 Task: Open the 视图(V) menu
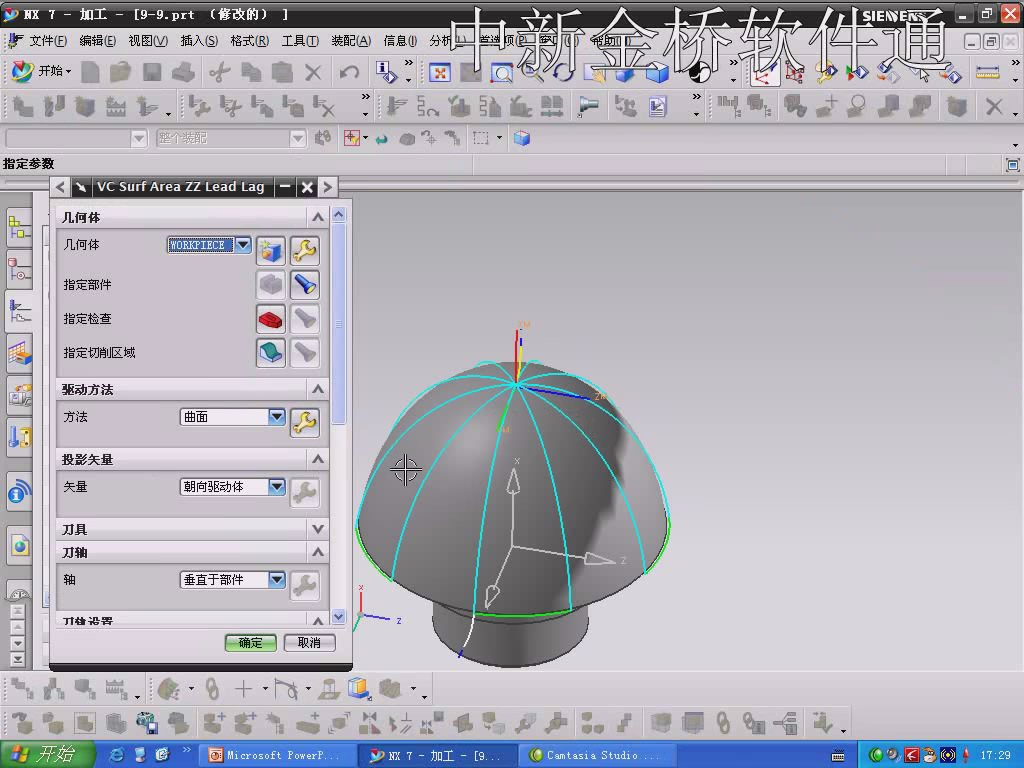click(x=148, y=41)
